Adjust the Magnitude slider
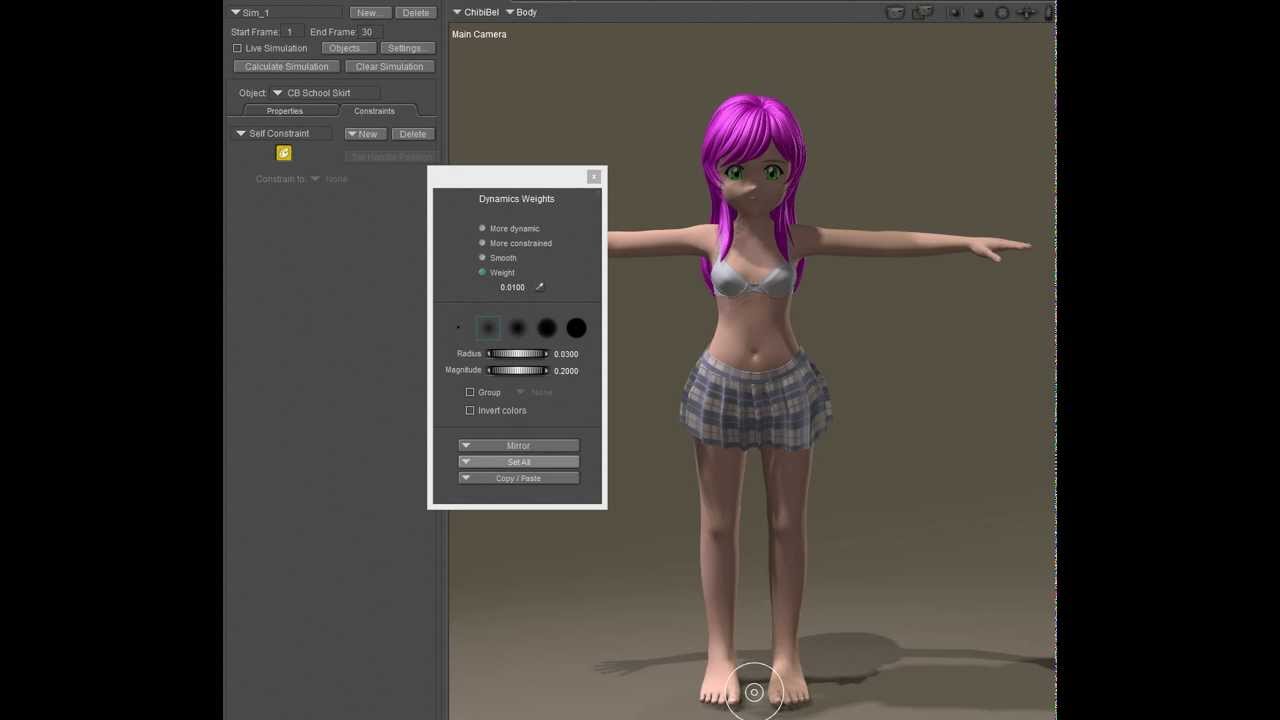Screen dimensions: 1280x720 [517, 371]
